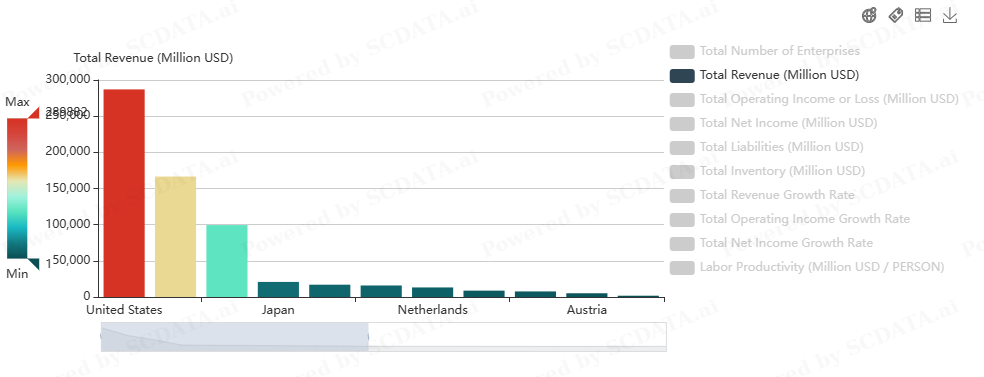Download chart with the save icon
This screenshot has height=377, width=984.
950,15
